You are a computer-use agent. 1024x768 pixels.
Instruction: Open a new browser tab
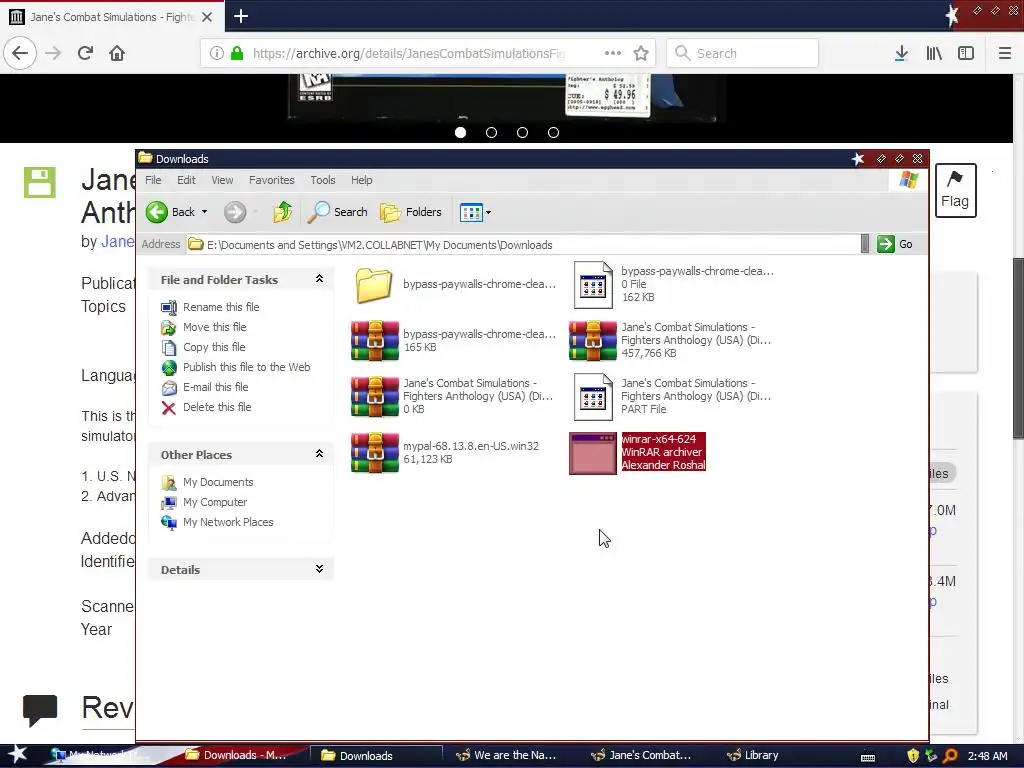tap(241, 16)
